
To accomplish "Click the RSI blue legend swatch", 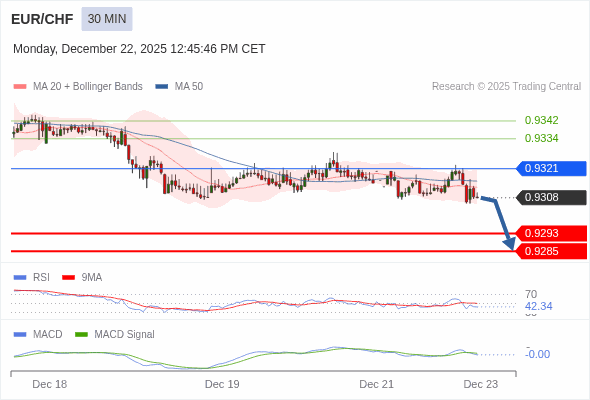I will click(x=20, y=278).
